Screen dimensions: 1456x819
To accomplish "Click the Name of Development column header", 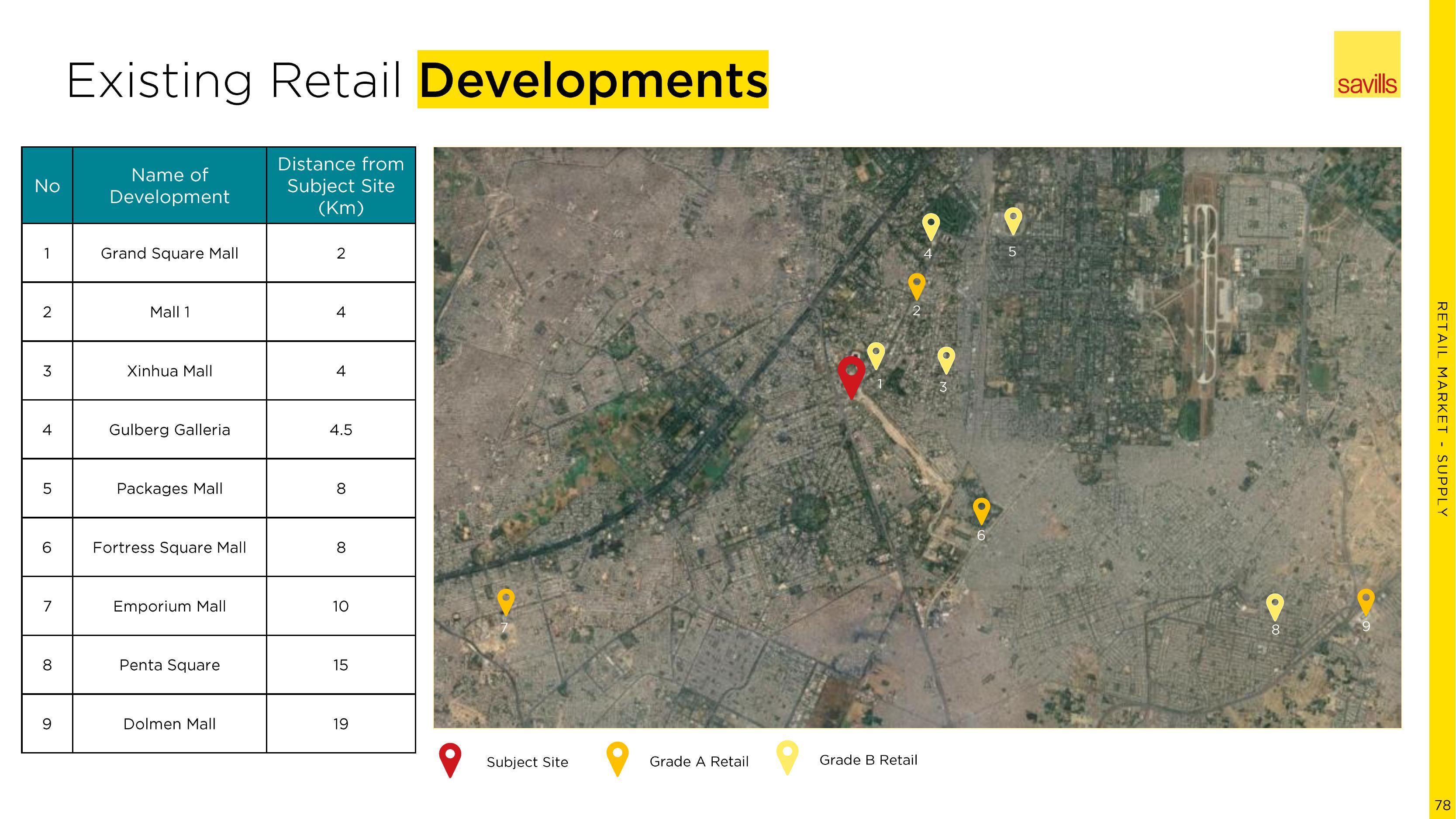I will point(169,186).
